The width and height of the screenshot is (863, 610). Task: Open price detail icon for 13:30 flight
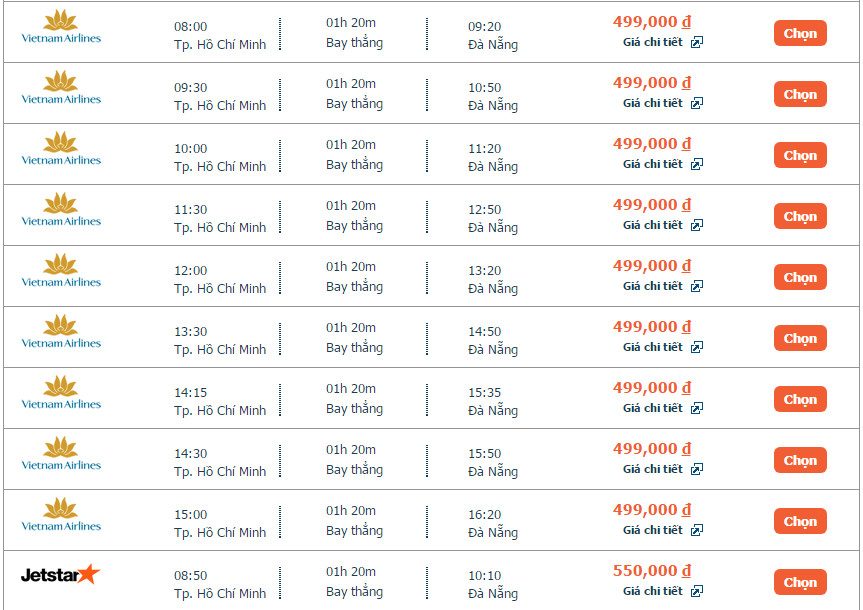click(697, 347)
